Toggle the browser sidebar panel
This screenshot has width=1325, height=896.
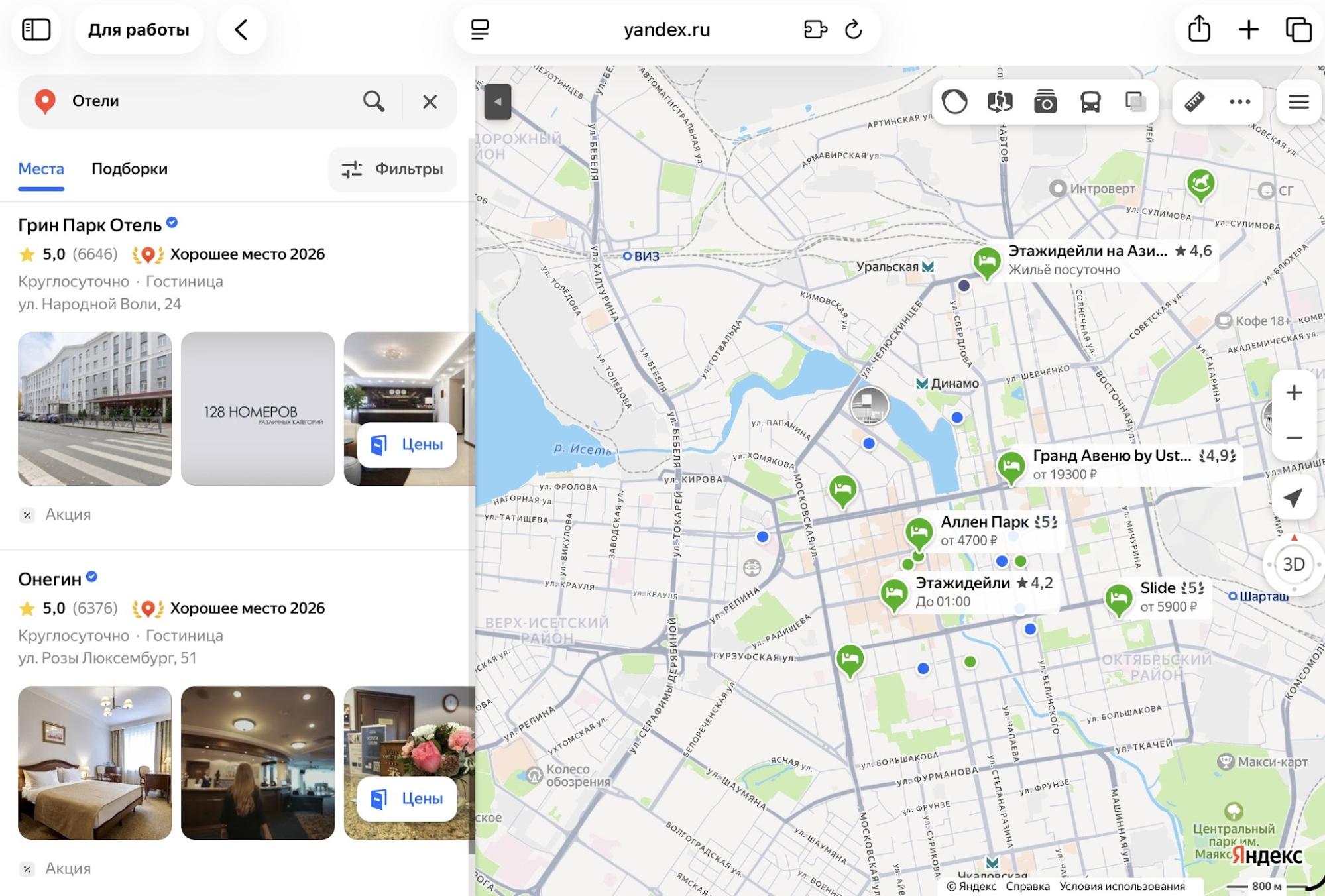coord(36,30)
